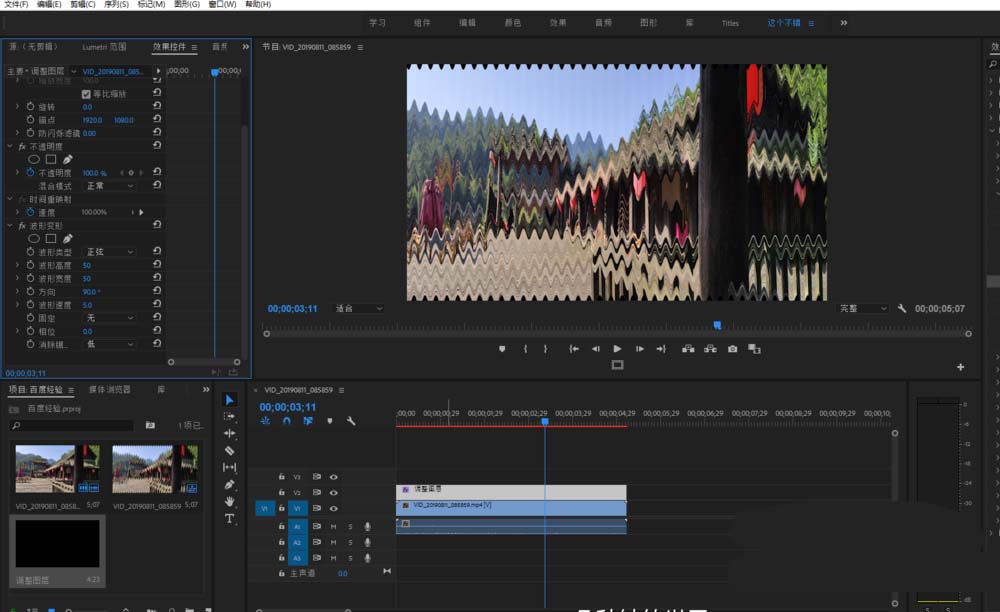Select the Hand tool
Screen dimensions: 1000x612
point(229,501)
